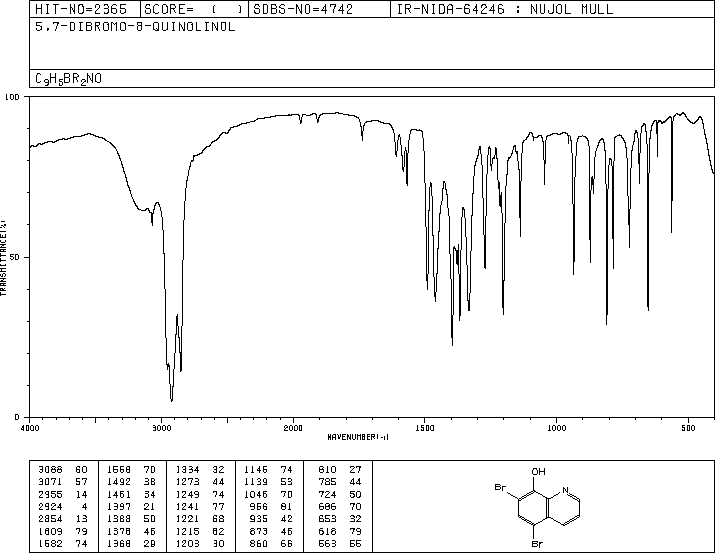Select peak table entry 3071
Image resolution: width=715 pixels, height=553 pixels.
(63, 482)
